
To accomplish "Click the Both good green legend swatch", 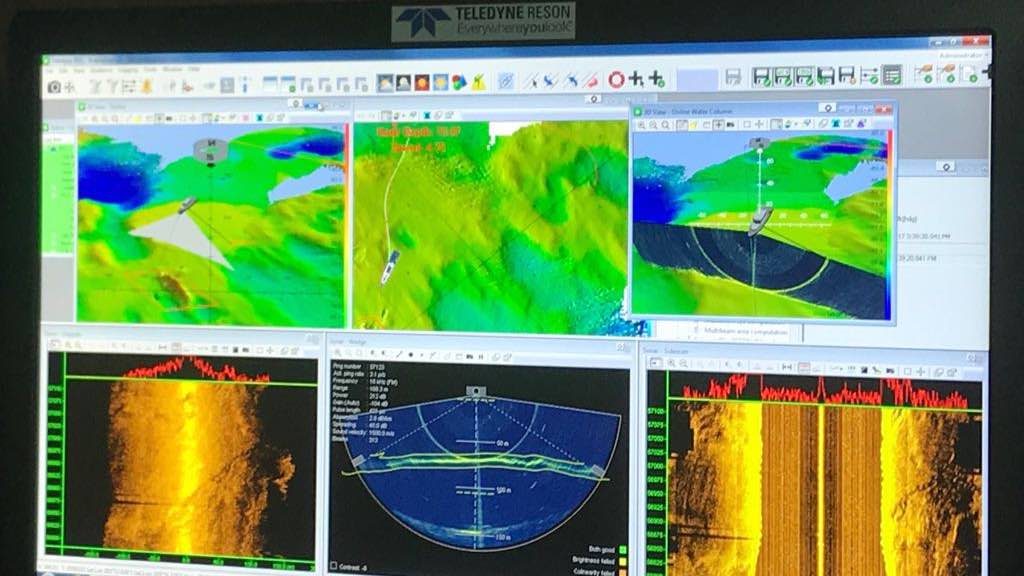I will (622, 550).
